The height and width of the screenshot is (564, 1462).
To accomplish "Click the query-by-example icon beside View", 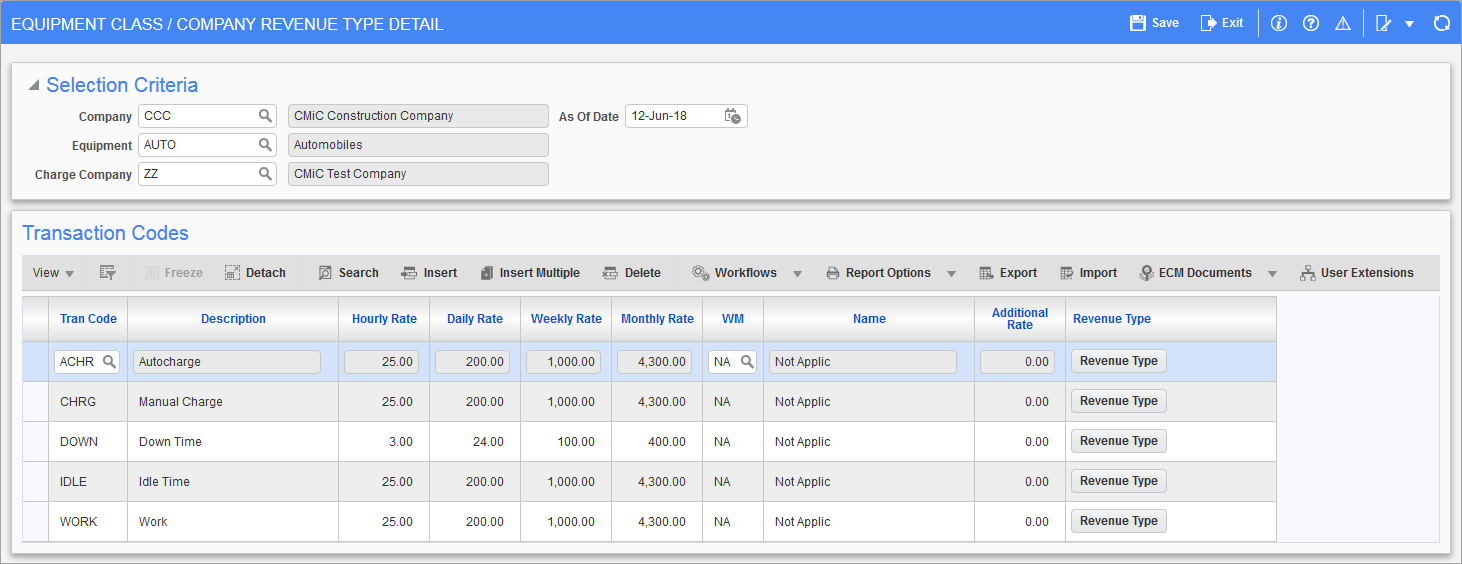I will [x=108, y=273].
